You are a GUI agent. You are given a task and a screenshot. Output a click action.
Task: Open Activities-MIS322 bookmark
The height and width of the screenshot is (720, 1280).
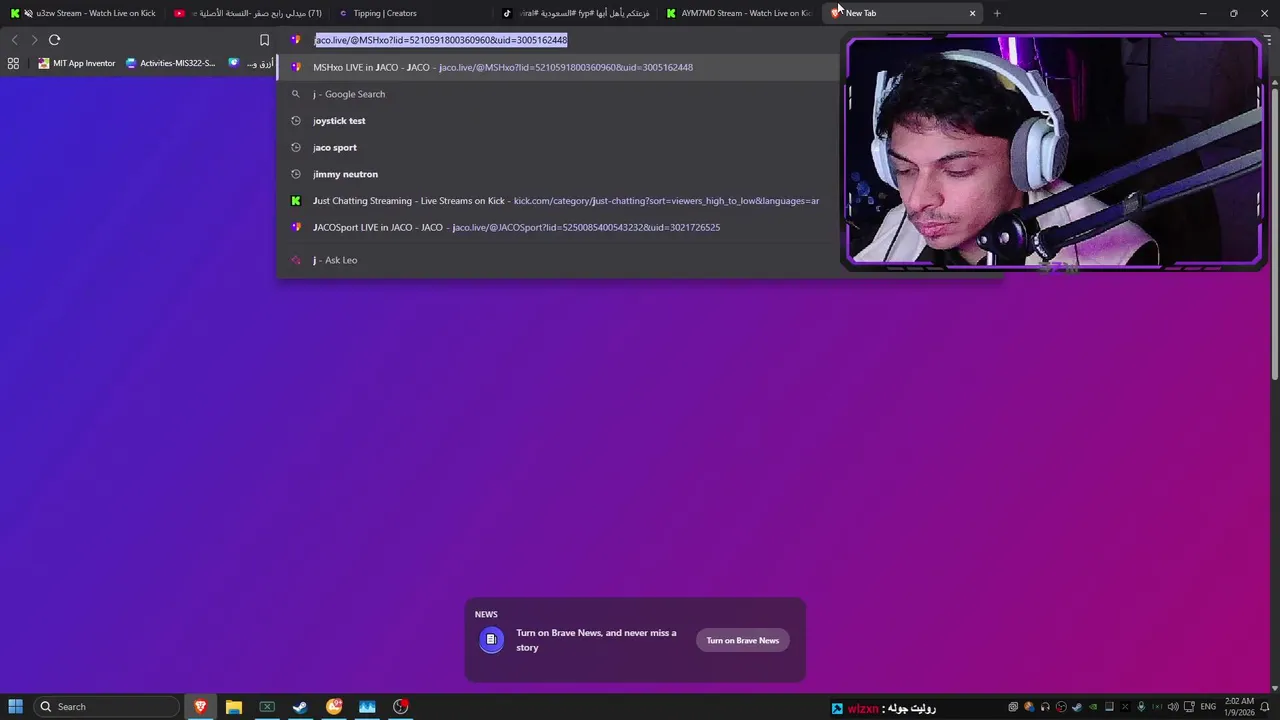point(170,63)
